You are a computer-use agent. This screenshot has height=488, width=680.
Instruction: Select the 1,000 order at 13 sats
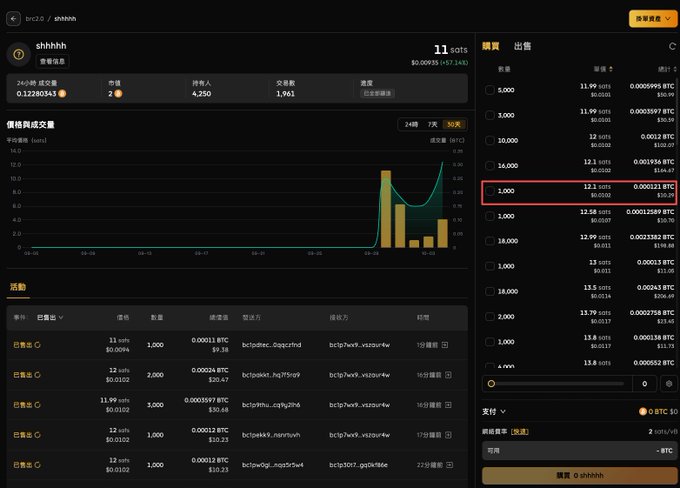point(490,266)
